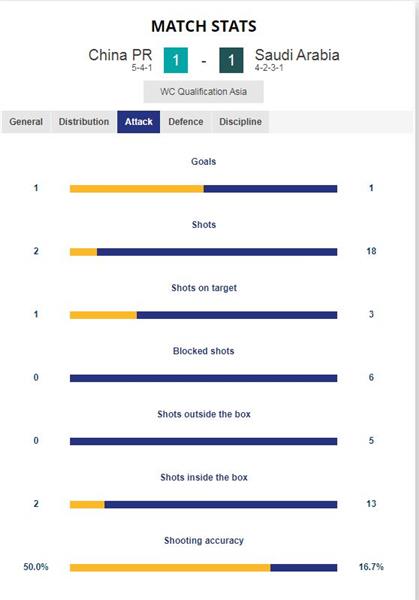Click the Goals comparison bar
Image resolution: width=419 pixels, height=600 pixels.
pos(204,189)
